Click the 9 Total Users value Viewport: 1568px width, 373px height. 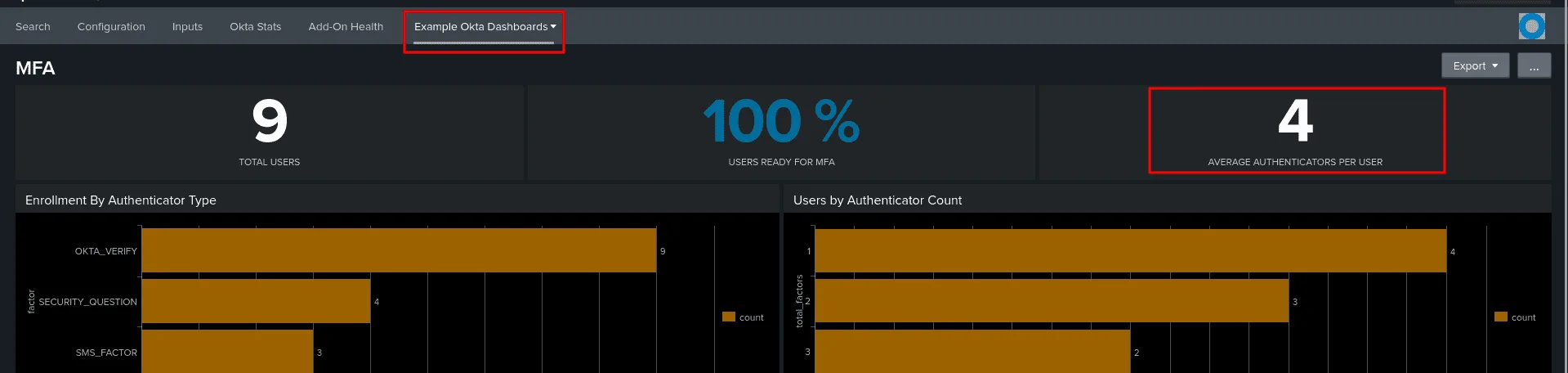pyautogui.click(x=270, y=120)
